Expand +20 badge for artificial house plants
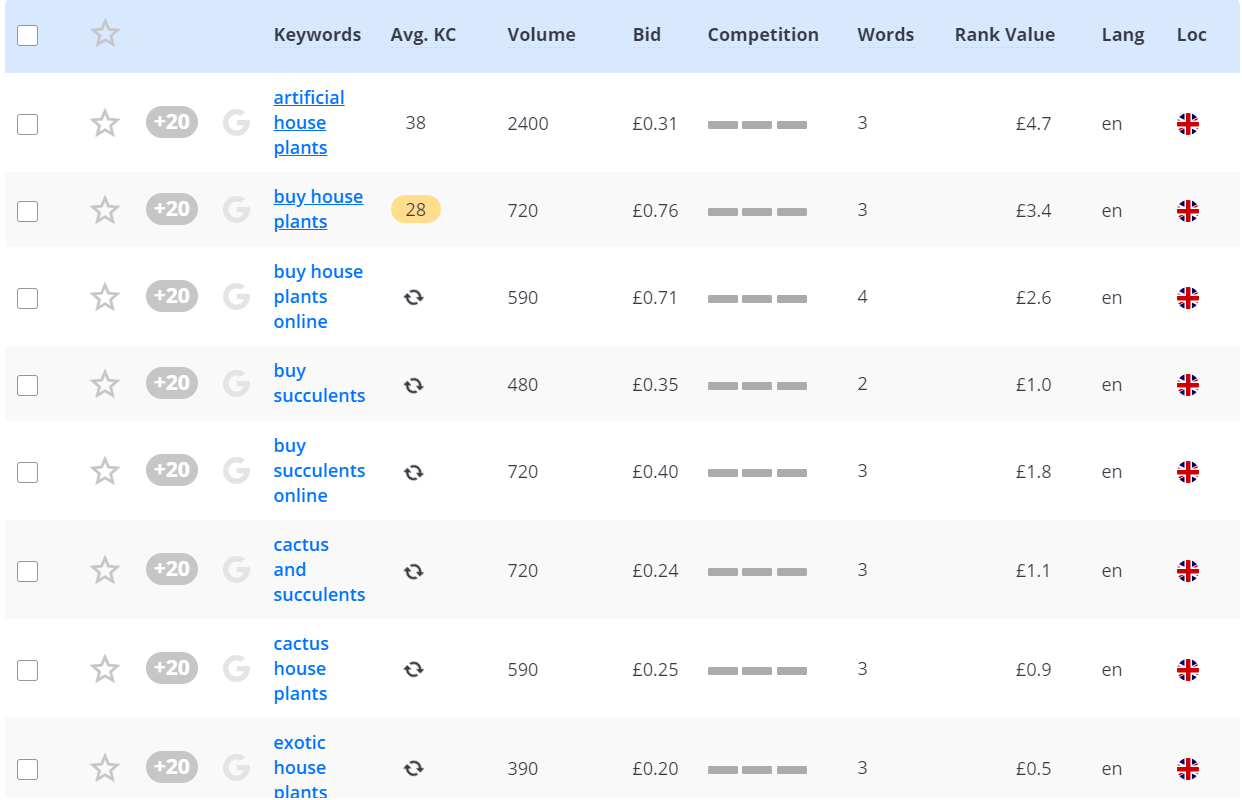Viewport: 1242px width, 800px height. 172,123
